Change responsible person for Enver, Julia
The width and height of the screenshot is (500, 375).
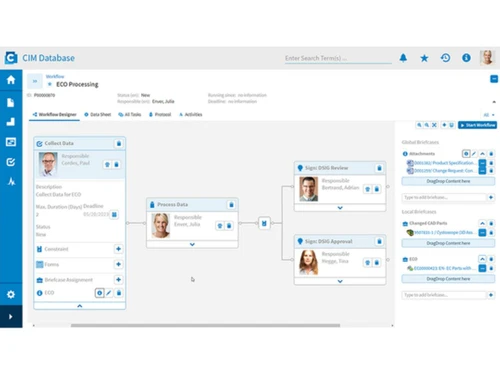pyautogui.click(x=220, y=226)
